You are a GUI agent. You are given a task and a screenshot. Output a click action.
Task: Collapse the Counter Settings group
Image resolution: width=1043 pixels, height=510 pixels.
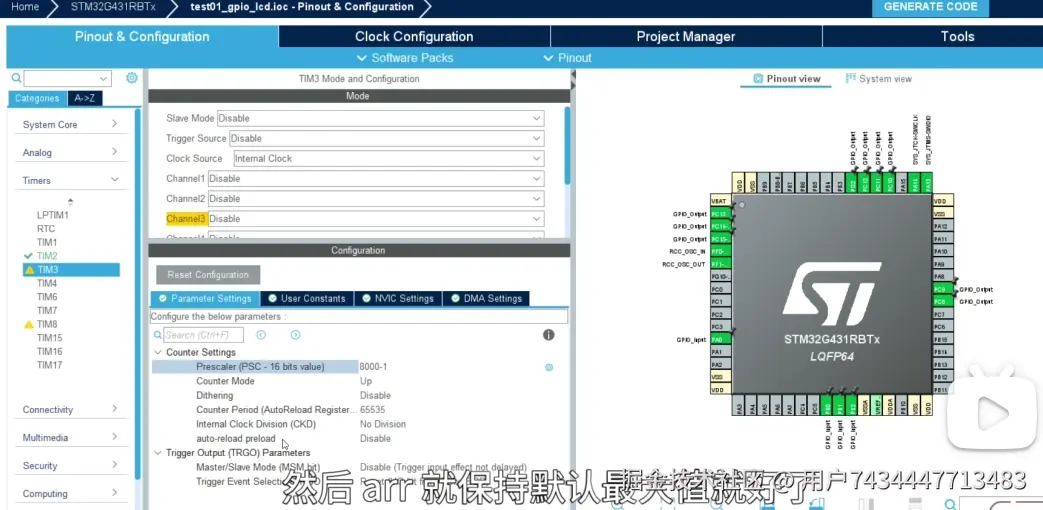[x=158, y=352]
